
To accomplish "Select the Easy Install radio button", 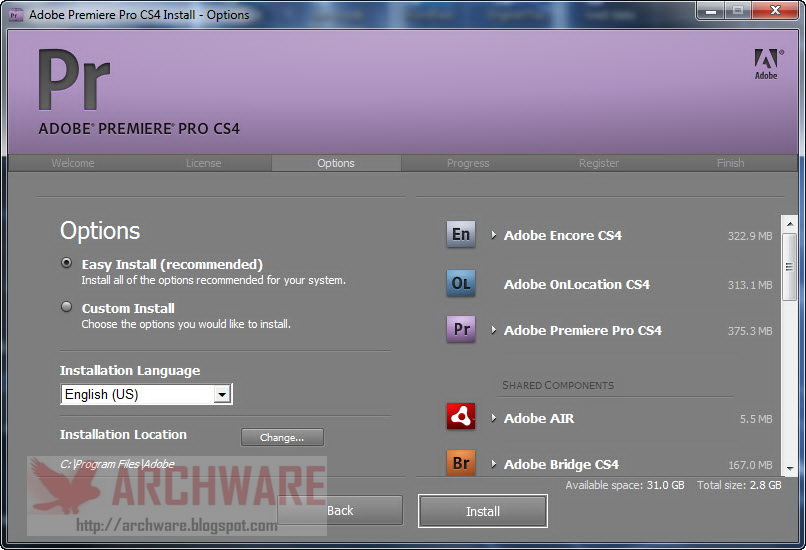I will pyautogui.click(x=66, y=263).
